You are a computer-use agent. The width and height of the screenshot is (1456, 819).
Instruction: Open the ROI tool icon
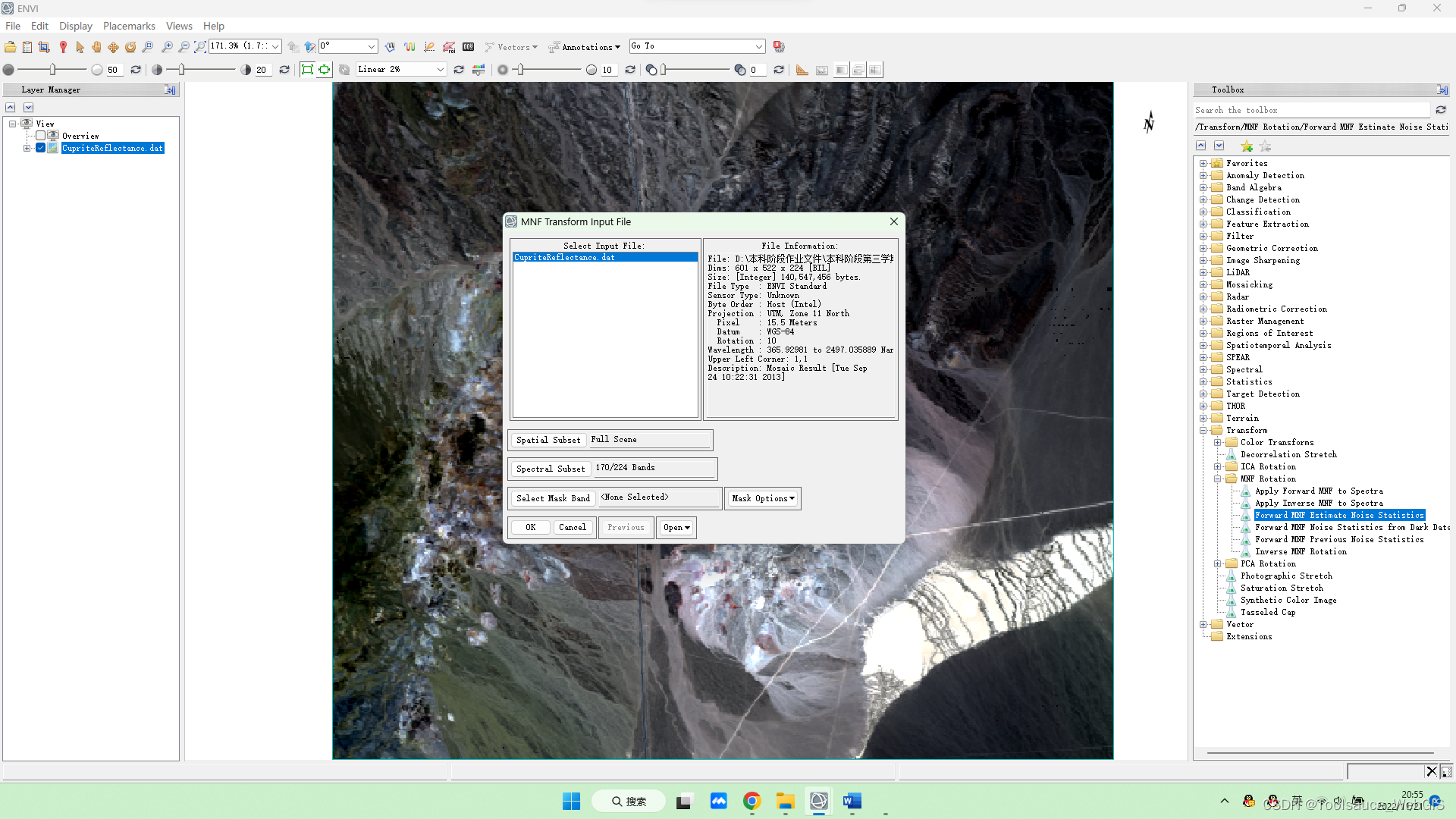[x=449, y=47]
